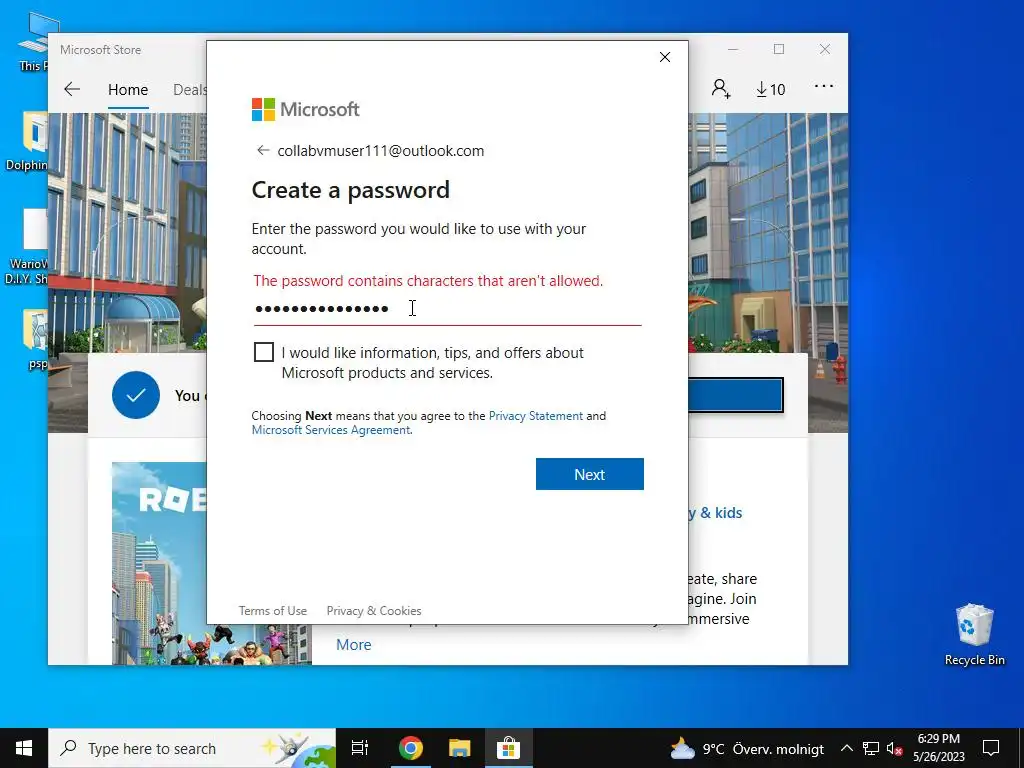Image resolution: width=1024 pixels, height=768 pixels.
Task: Open Privacy & Cookies in dialog footer
Action: click(x=374, y=611)
